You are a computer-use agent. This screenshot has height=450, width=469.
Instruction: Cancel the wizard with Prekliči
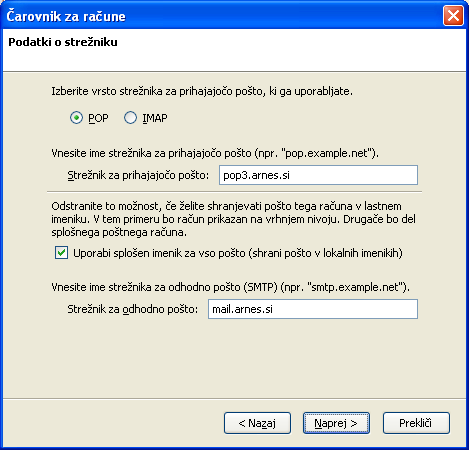click(x=416, y=423)
